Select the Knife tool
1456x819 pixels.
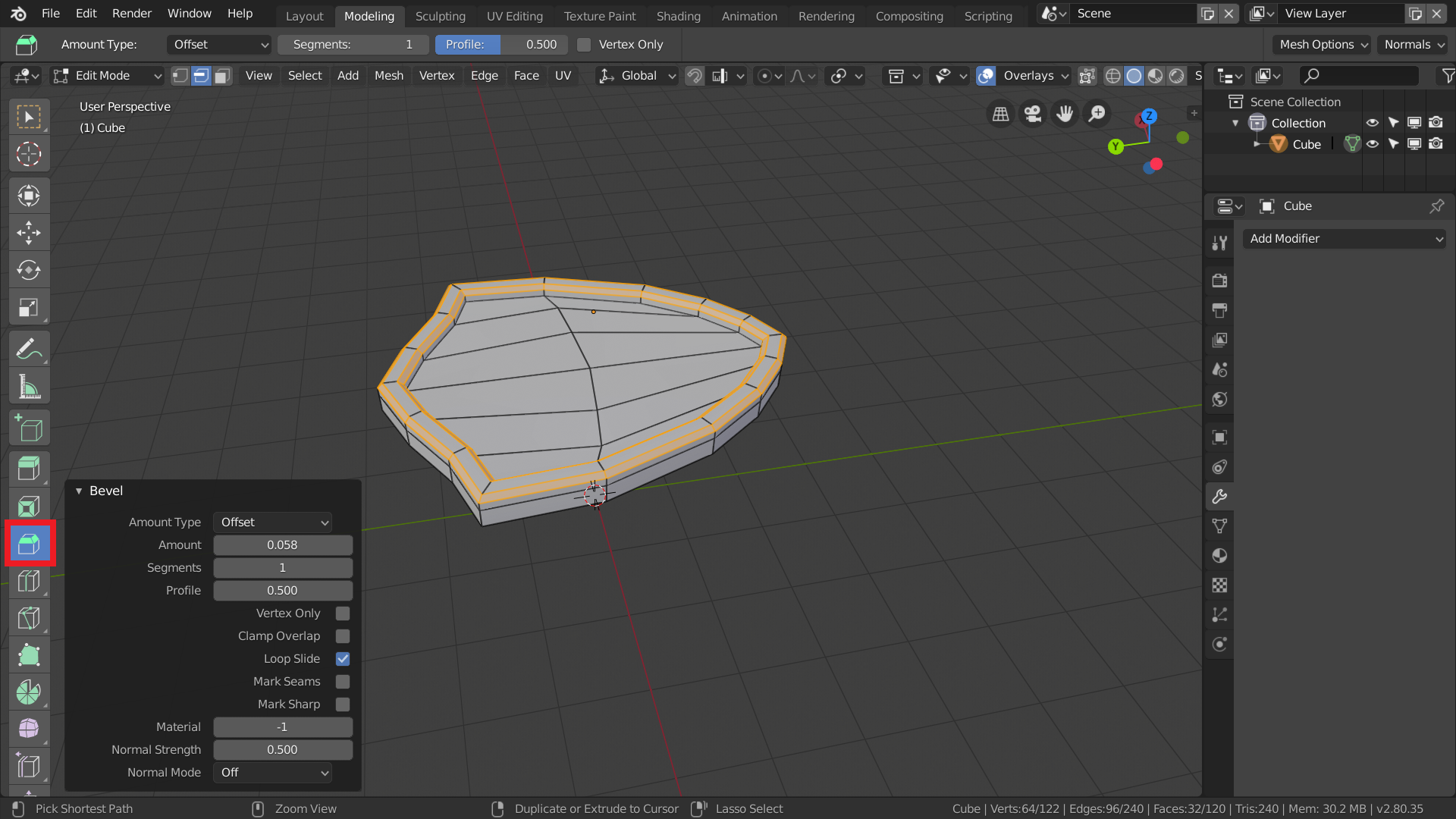(x=29, y=618)
